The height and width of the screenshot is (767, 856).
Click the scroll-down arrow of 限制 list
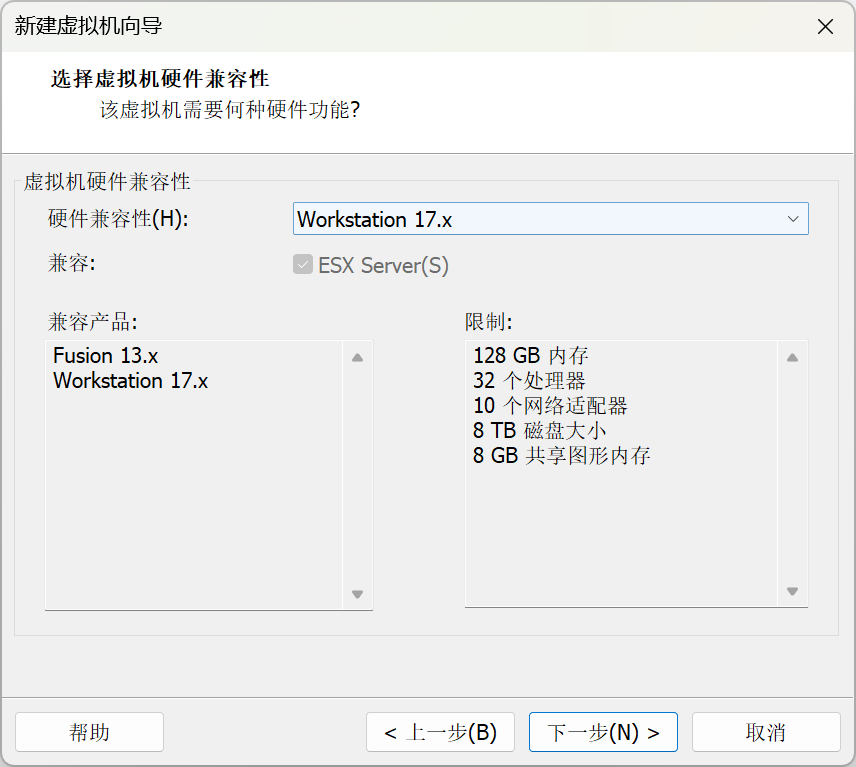[794, 593]
